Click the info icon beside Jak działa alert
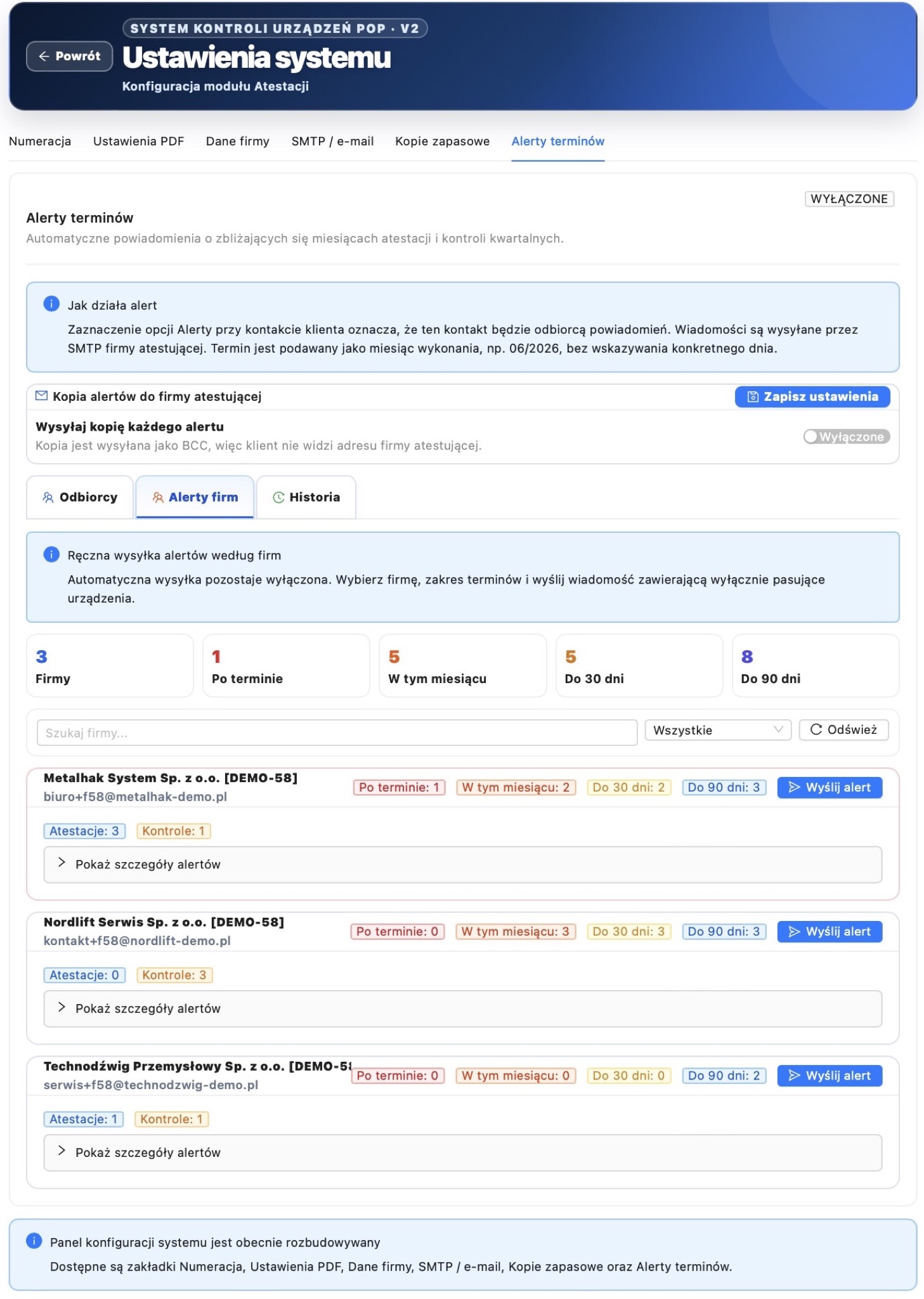 coord(51,304)
